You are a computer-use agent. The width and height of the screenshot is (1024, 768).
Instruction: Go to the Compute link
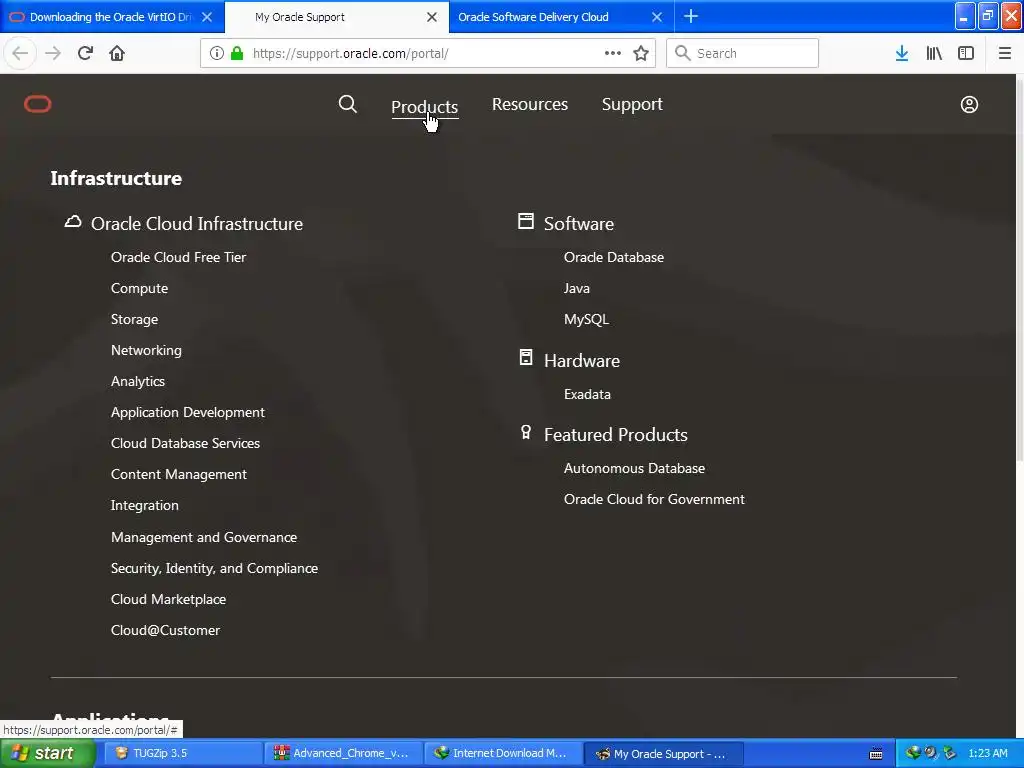pyautogui.click(x=139, y=289)
